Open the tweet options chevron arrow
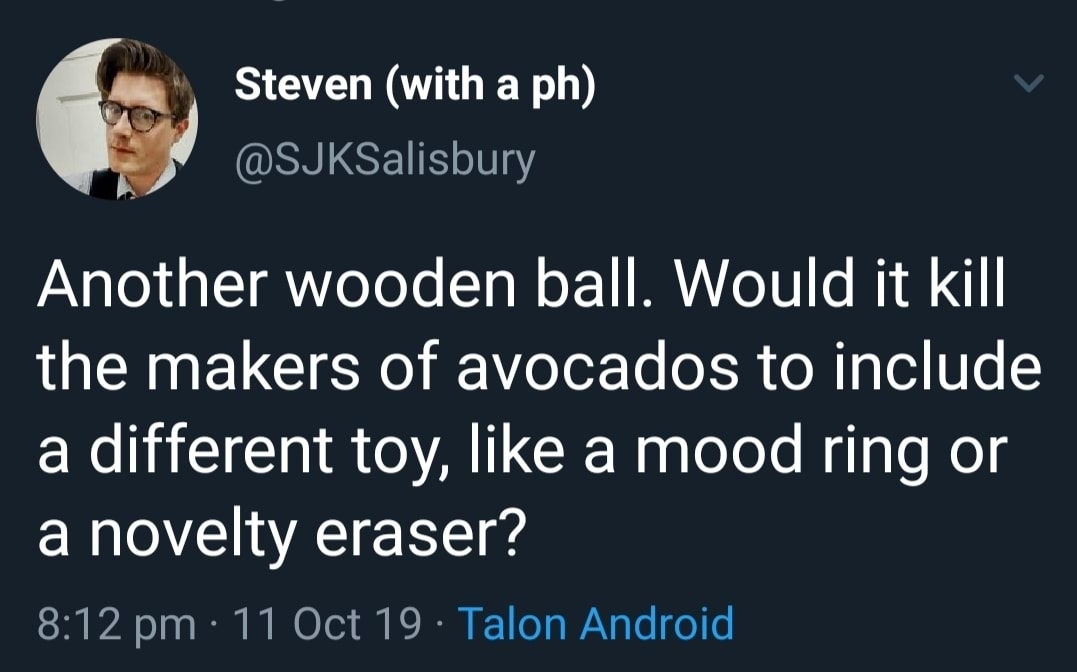The image size is (1077, 672). click(1029, 83)
